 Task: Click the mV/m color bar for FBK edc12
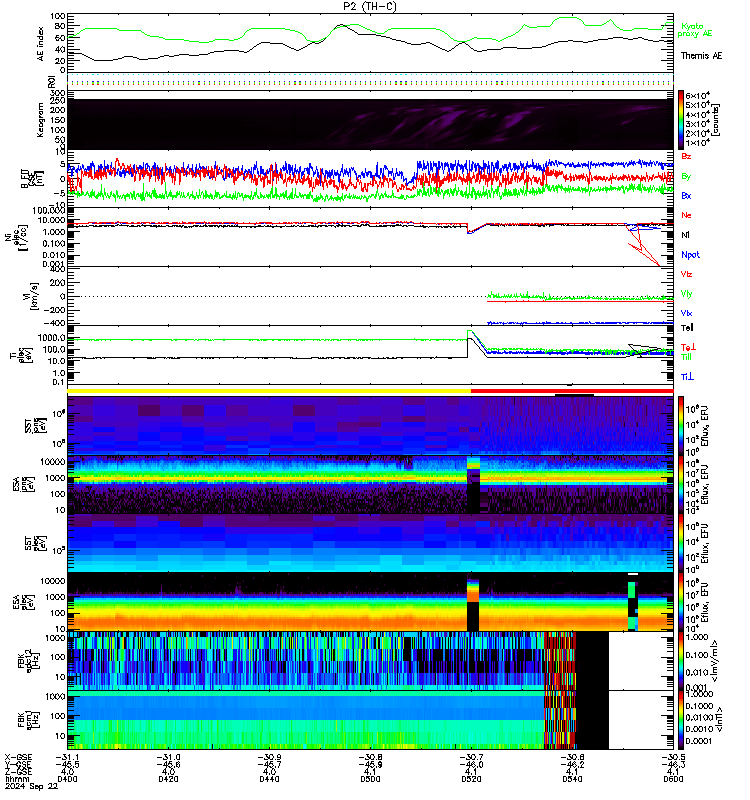pyautogui.click(x=681, y=661)
